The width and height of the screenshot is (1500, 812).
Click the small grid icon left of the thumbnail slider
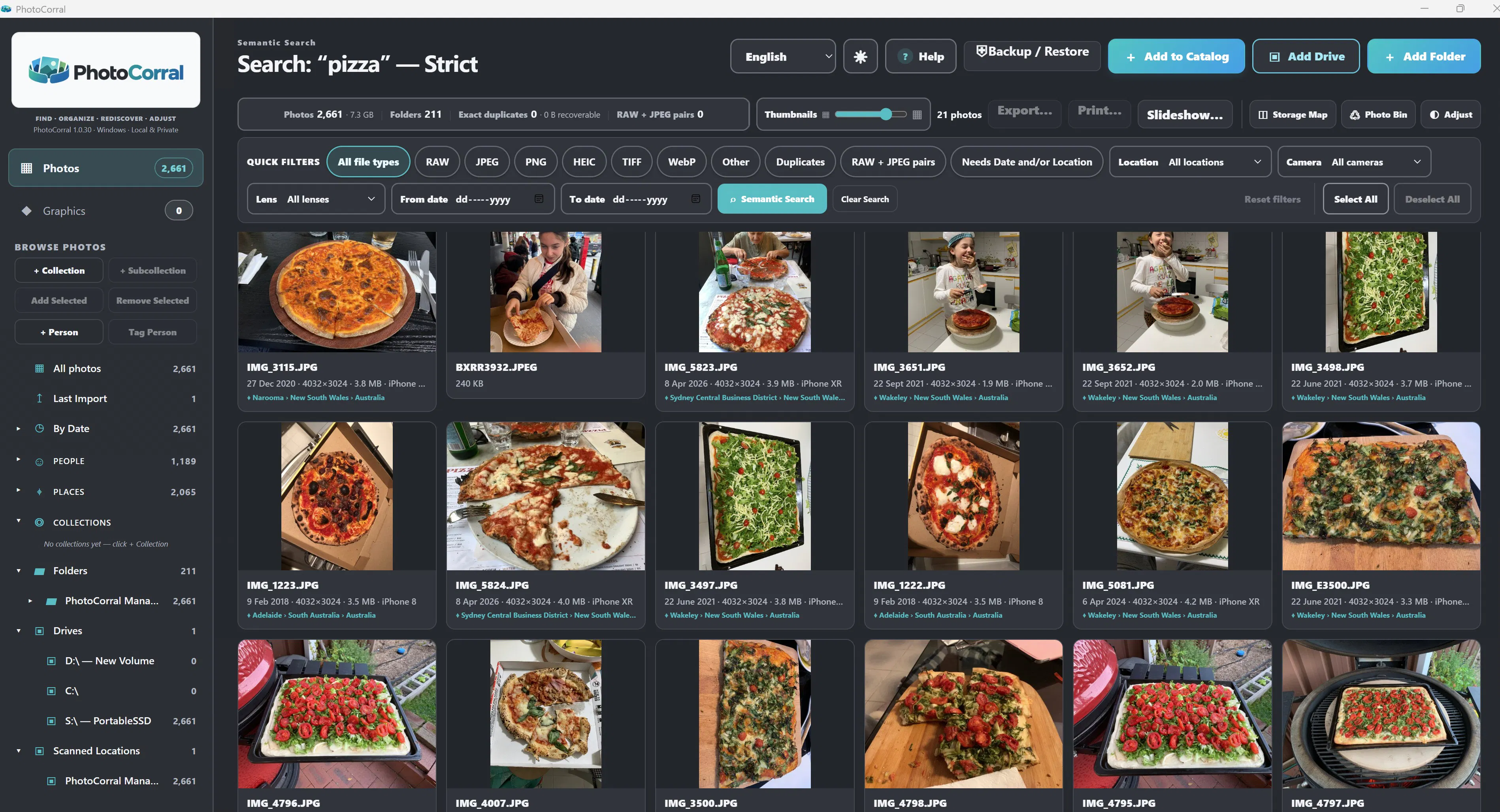coord(826,115)
